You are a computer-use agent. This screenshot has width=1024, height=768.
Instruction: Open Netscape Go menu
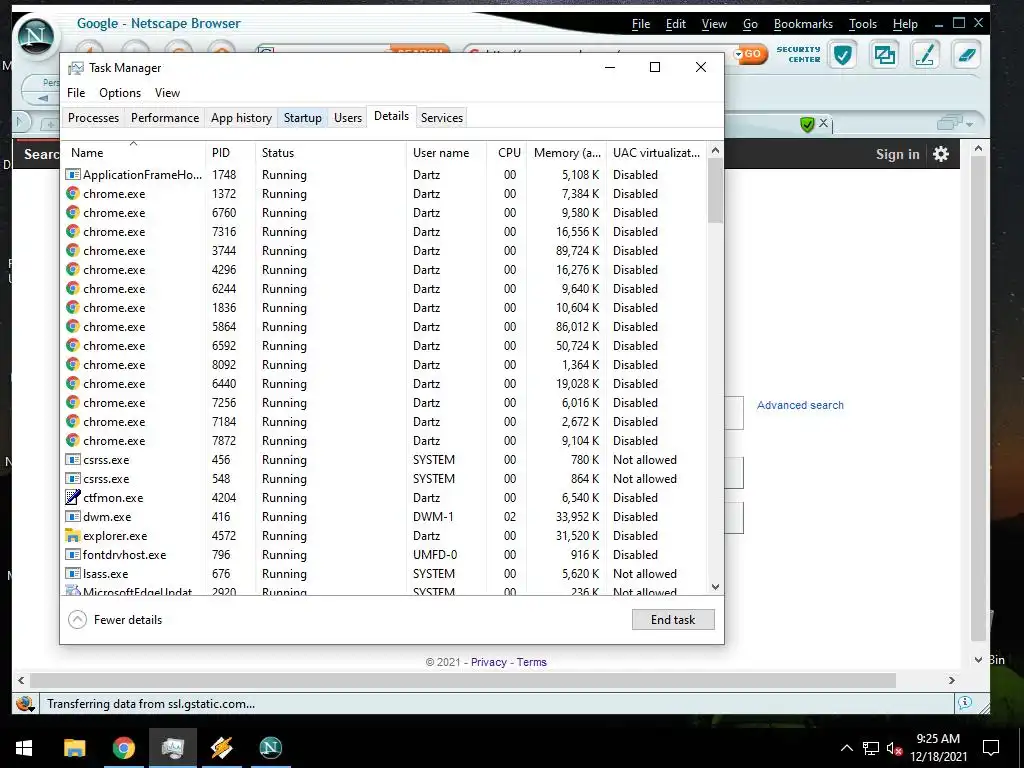[750, 24]
